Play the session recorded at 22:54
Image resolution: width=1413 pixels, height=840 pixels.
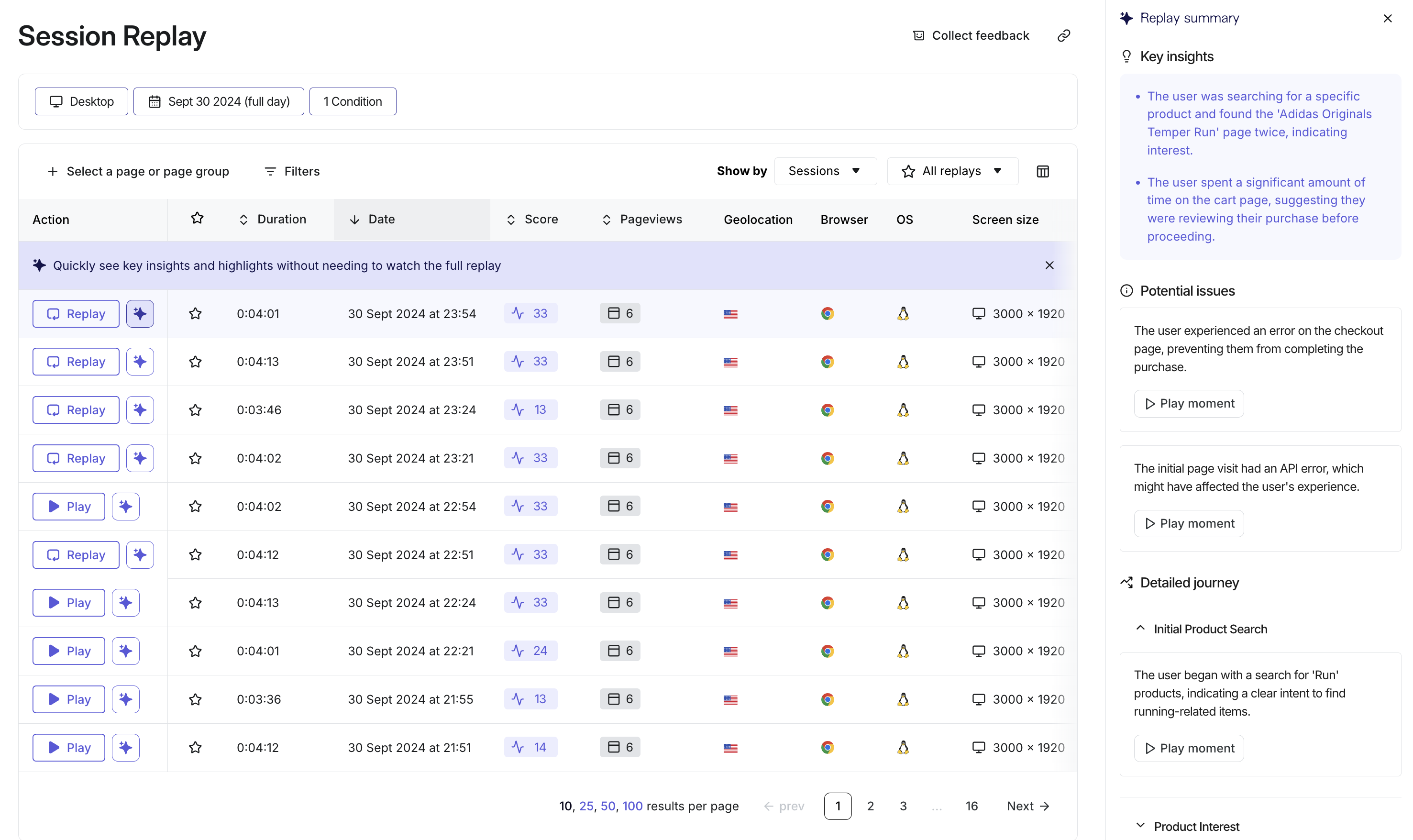[x=69, y=507]
